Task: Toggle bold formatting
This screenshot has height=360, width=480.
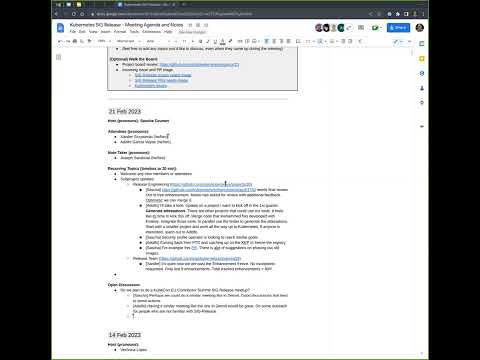Action: (200, 41)
